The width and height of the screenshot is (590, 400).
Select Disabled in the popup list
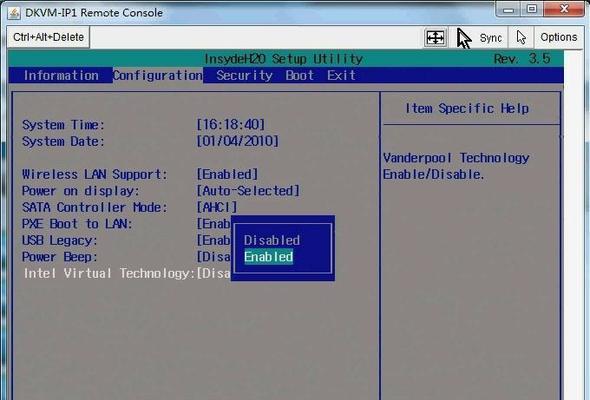tap(272, 240)
